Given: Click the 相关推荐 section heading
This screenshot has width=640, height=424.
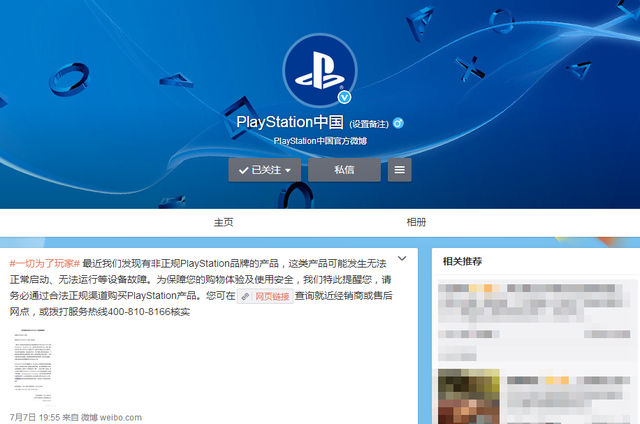Looking at the screenshot, I should 462,261.
